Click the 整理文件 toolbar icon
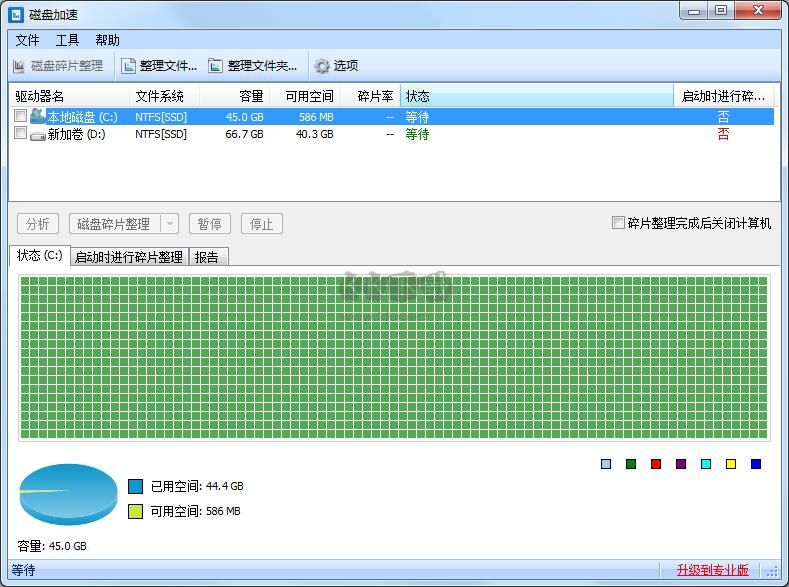Image resolution: width=789 pixels, height=587 pixels. (128, 66)
